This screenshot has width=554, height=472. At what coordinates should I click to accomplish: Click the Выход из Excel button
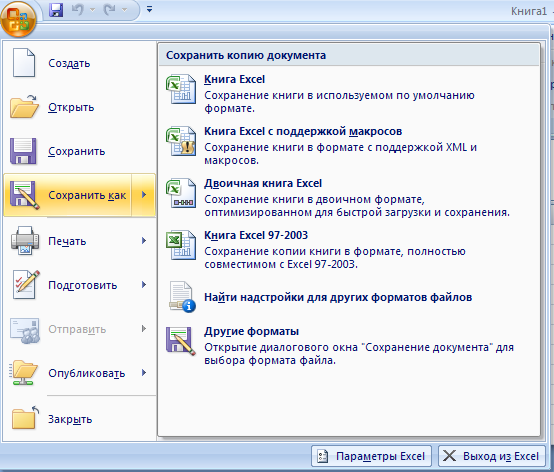tap(491, 456)
